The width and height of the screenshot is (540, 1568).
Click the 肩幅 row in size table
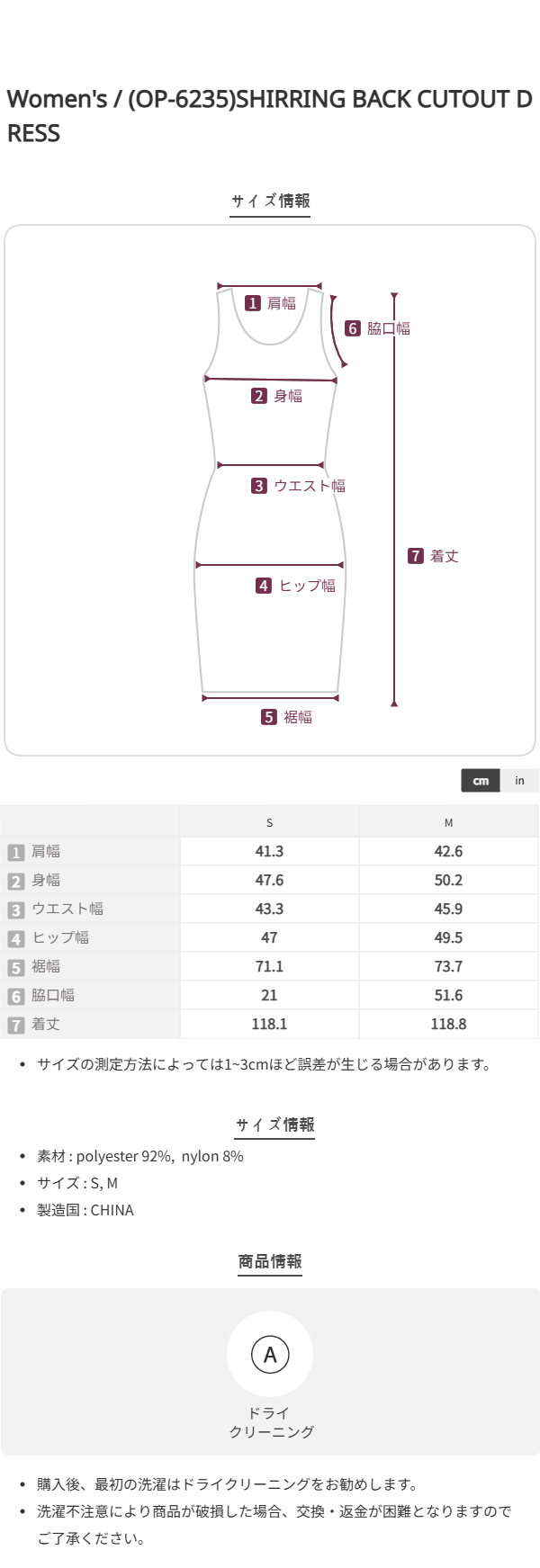point(46,851)
